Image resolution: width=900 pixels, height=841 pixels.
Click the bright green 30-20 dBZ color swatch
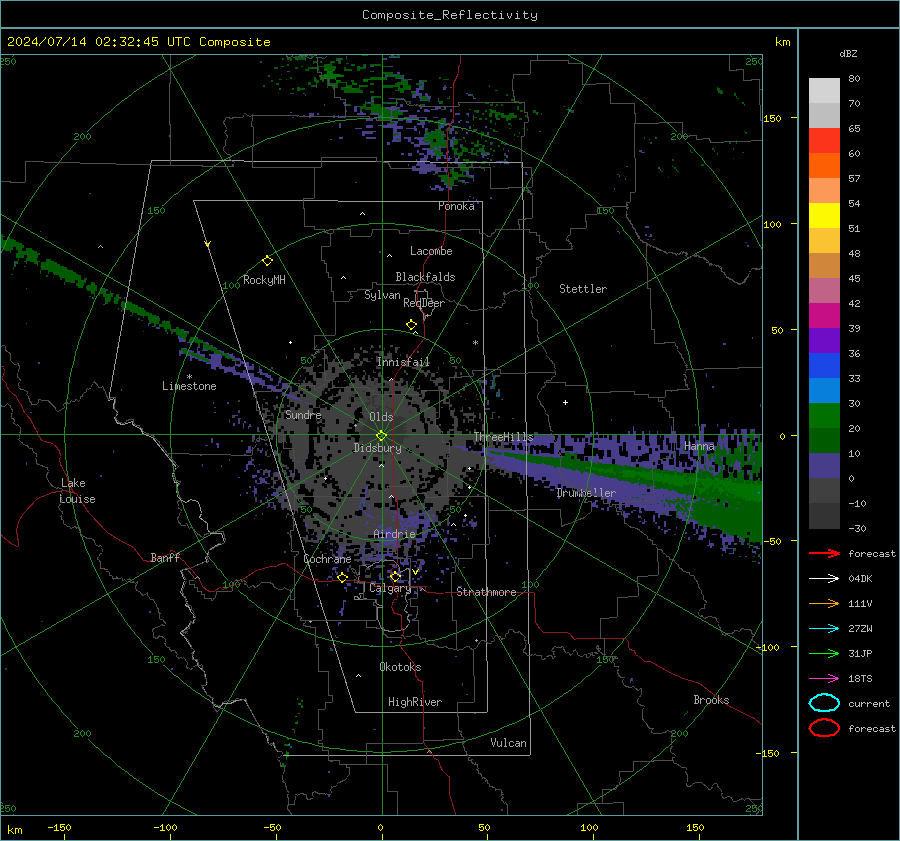click(x=824, y=416)
